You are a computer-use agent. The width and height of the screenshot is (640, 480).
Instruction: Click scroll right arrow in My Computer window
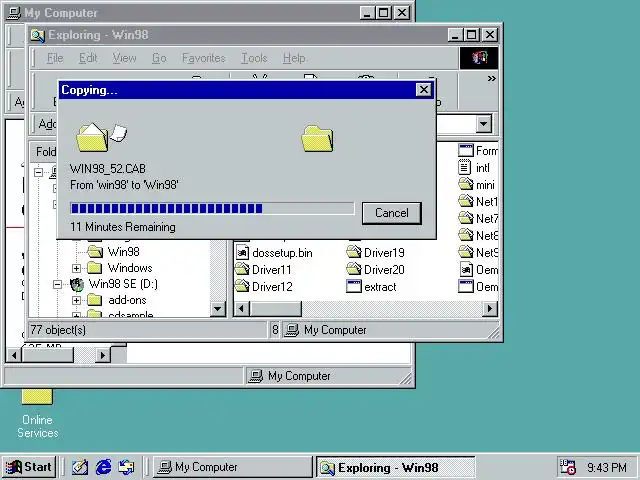tap(103, 355)
